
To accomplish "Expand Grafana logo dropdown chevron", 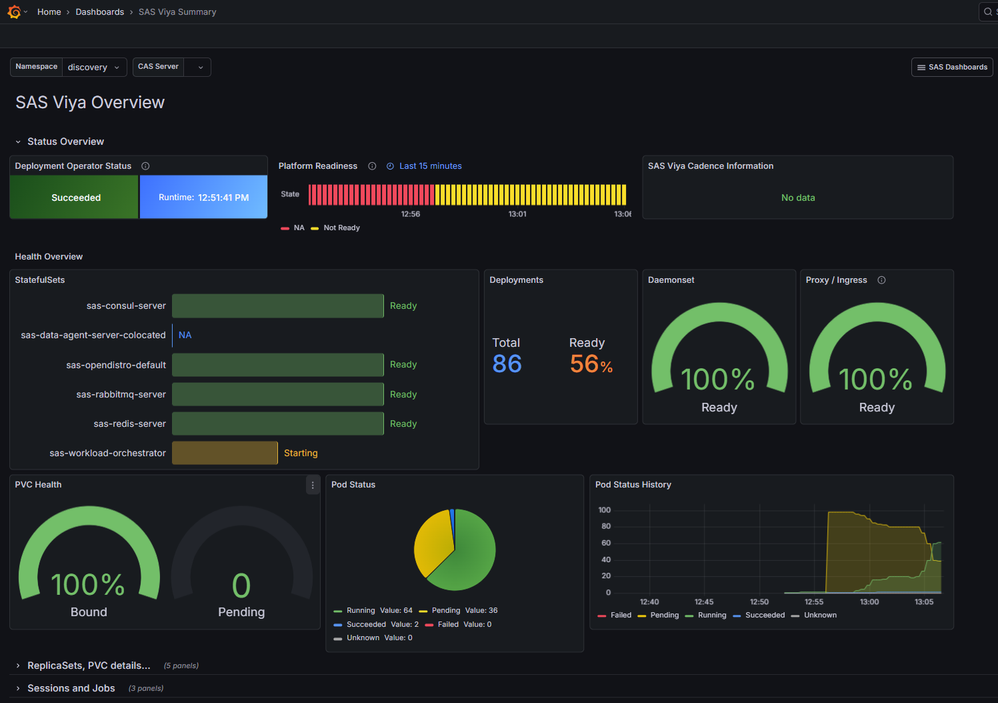I will point(25,12).
